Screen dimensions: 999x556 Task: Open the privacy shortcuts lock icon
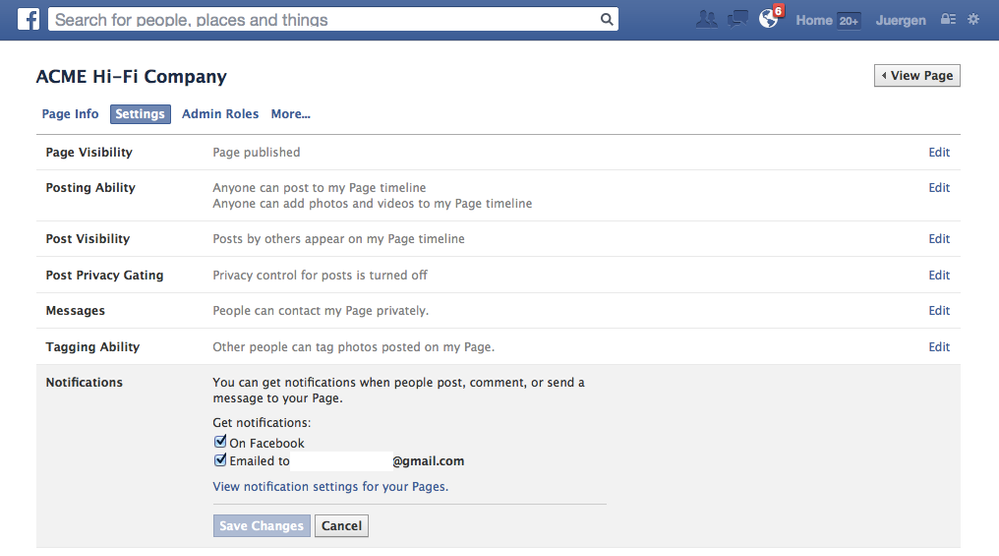(948, 19)
